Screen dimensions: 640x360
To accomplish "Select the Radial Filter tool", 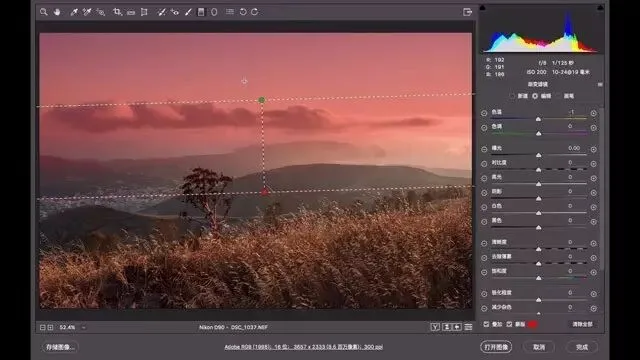I will tap(214, 12).
